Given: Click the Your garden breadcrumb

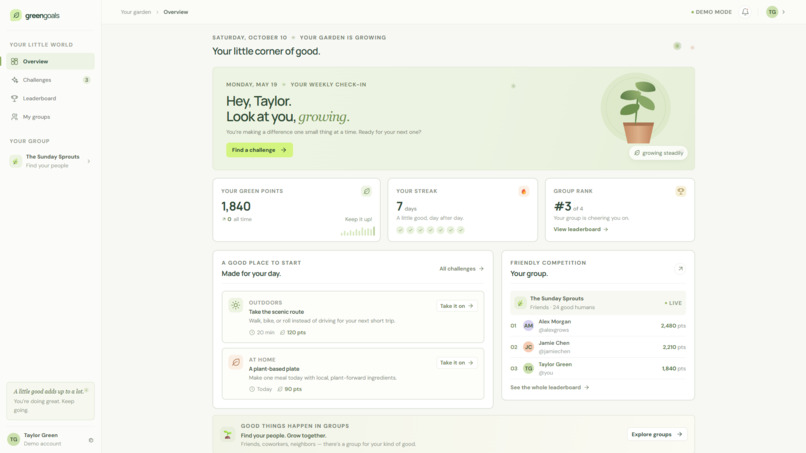Looking at the screenshot, I should click(136, 12).
